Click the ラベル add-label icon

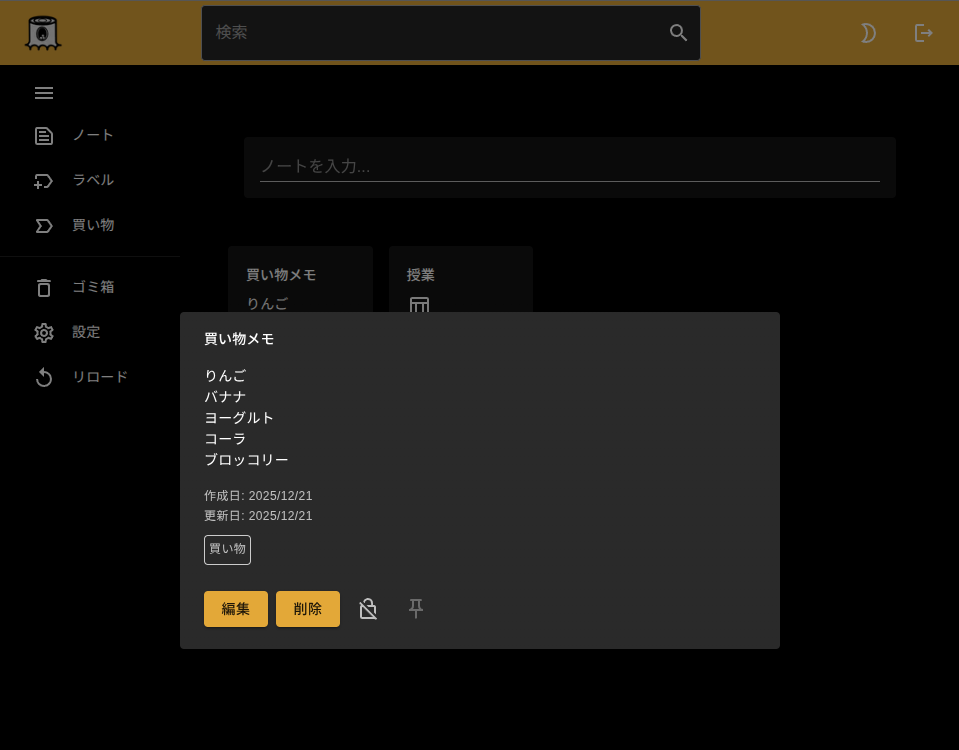[x=43, y=181]
